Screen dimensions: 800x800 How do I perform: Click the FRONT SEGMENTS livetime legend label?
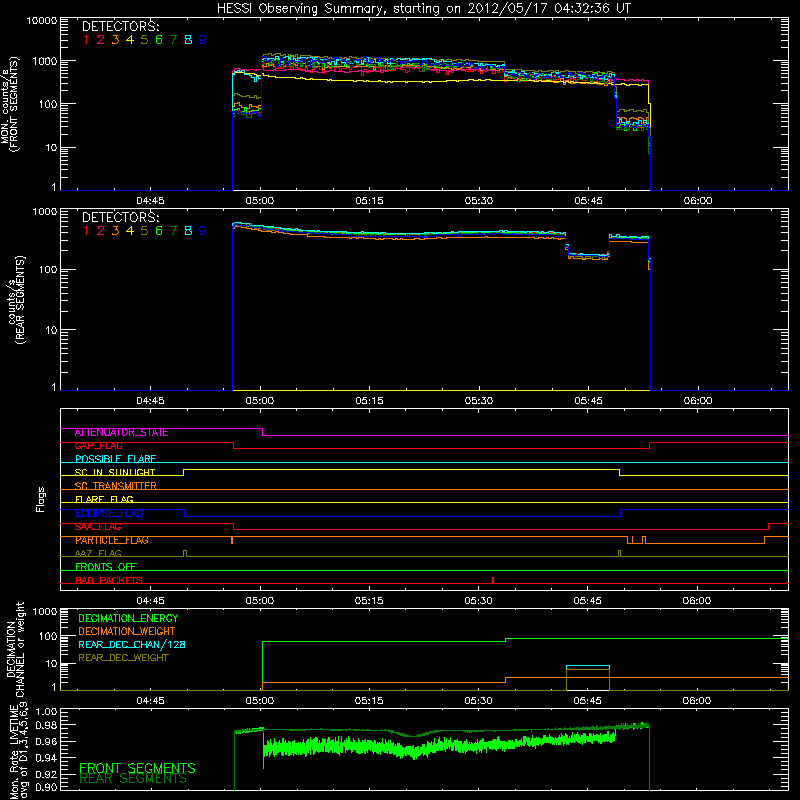pos(137,768)
